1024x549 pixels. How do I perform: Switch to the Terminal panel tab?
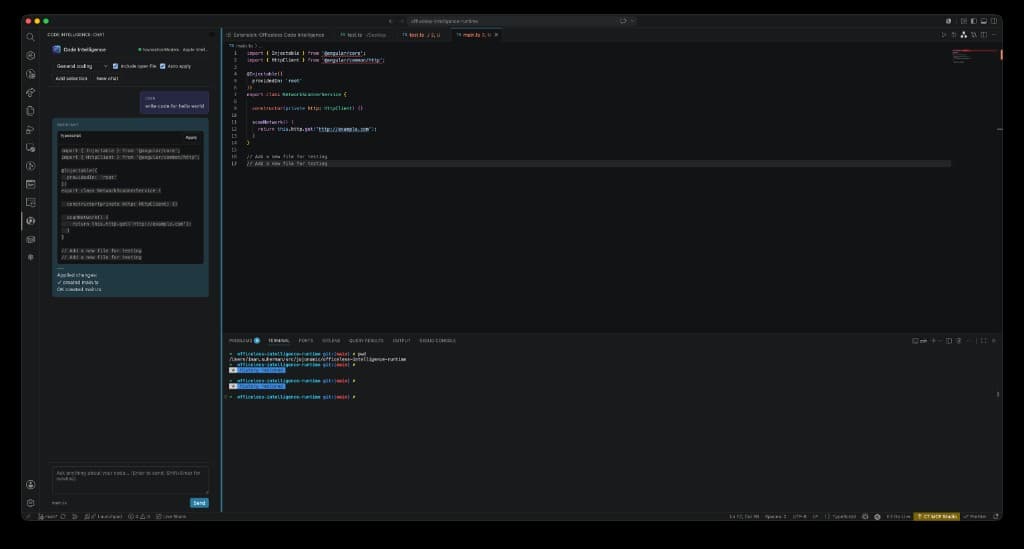click(x=279, y=341)
